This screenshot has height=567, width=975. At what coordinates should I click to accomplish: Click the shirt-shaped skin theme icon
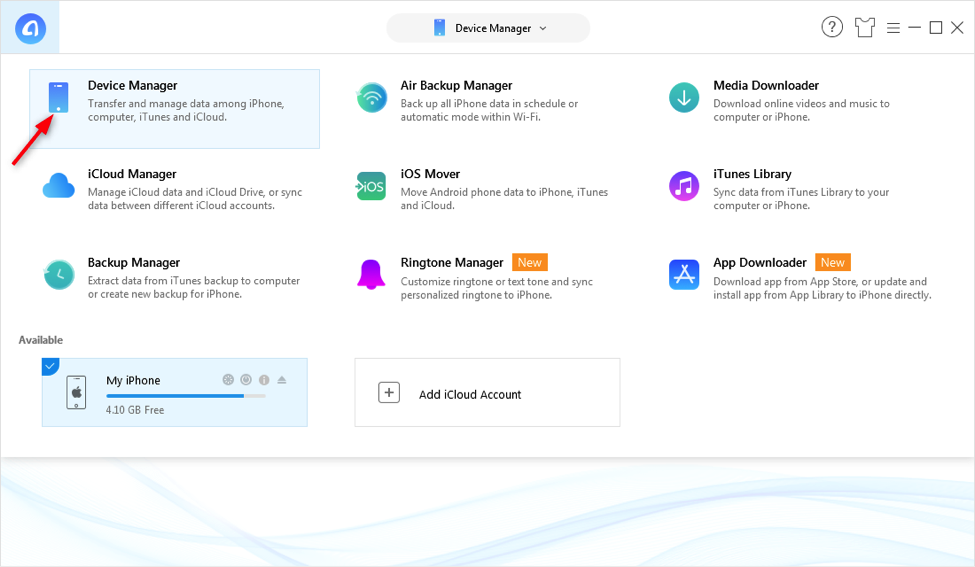click(x=866, y=28)
